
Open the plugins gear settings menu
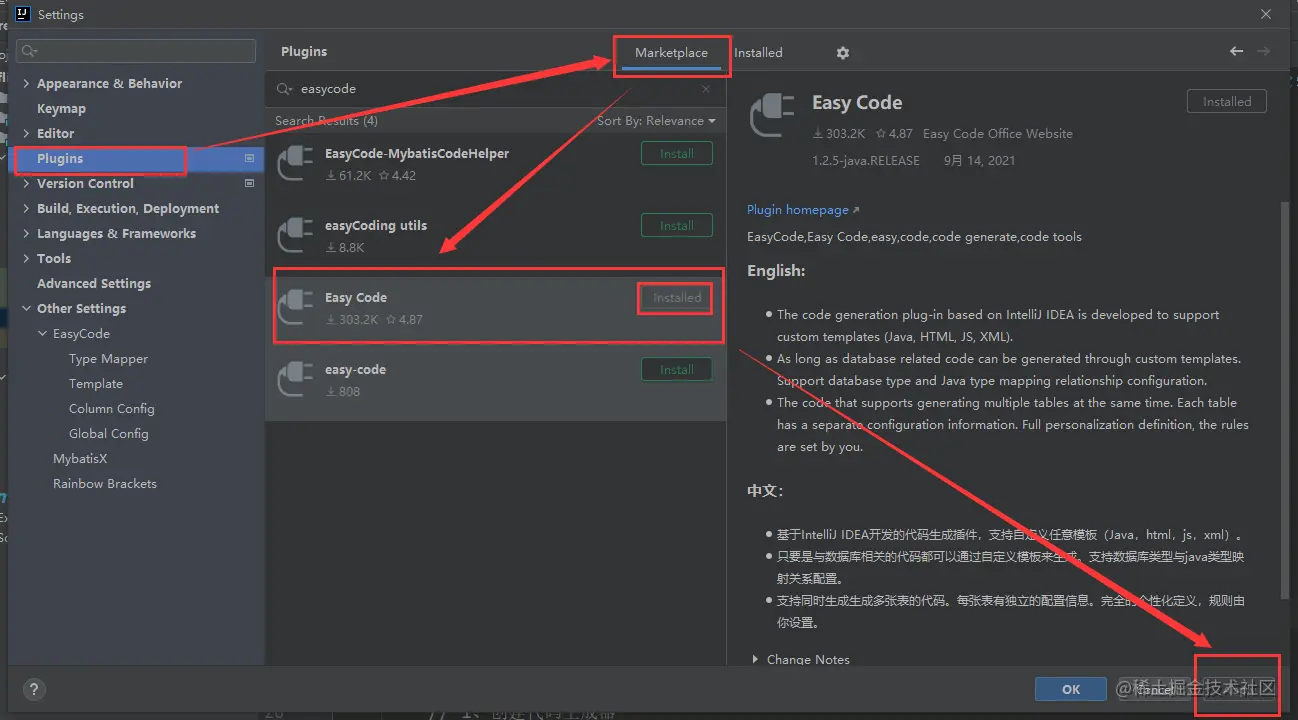(x=842, y=53)
